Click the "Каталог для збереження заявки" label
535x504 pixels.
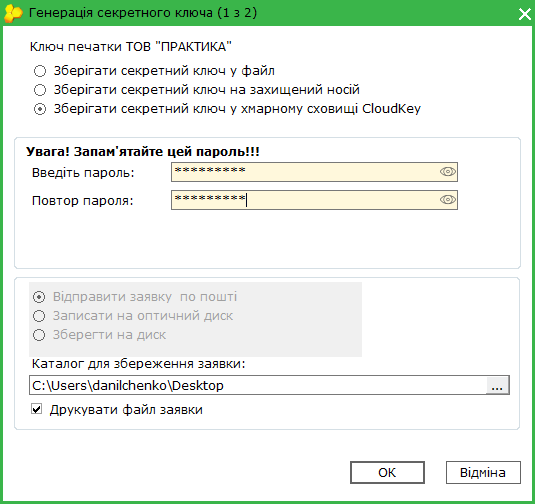(139, 364)
